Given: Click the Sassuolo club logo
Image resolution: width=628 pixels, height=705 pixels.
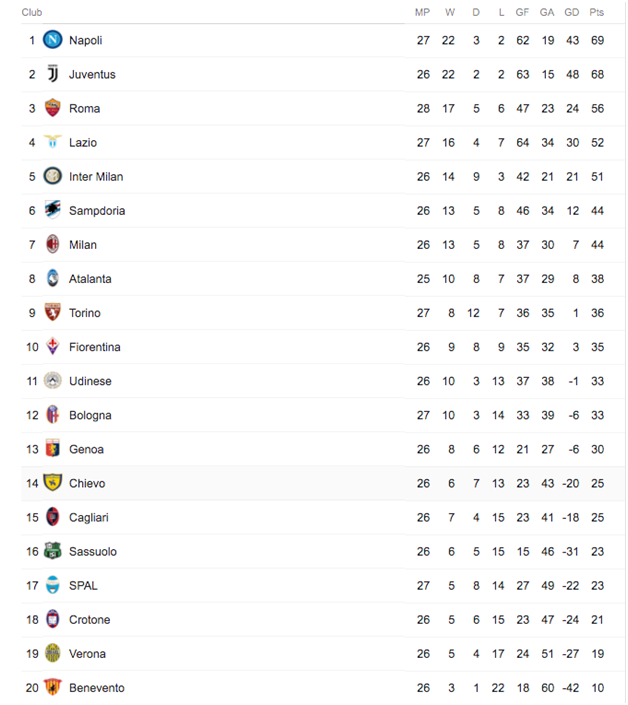Looking at the screenshot, I should (53, 551).
